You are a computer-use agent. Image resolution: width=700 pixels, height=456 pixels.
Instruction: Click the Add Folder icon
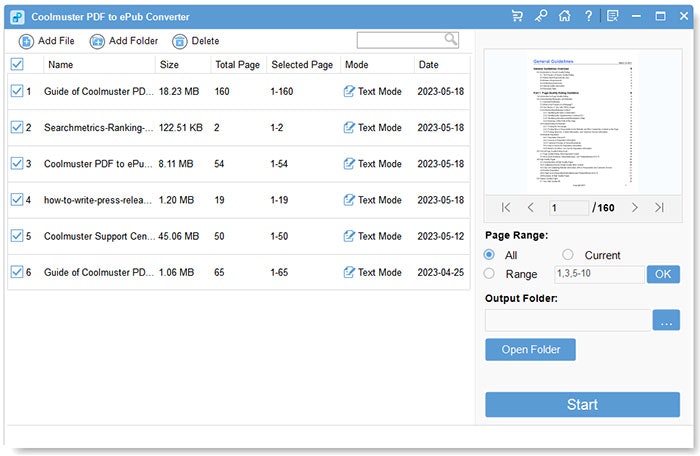tap(97, 42)
